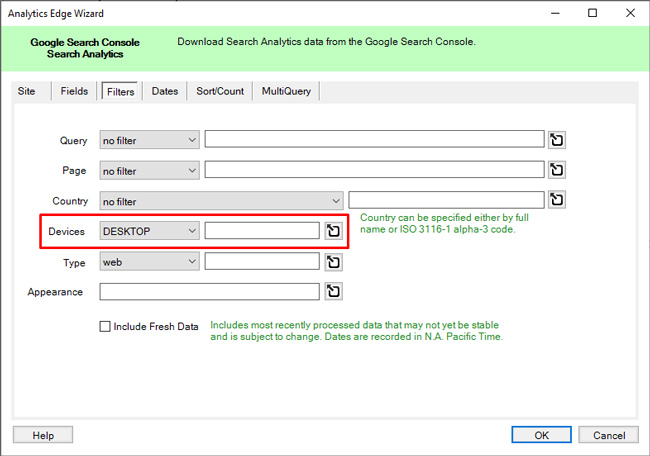
Task: Select the Sort/Count tab
Action: pyautogui.click(x=220, y=91)
